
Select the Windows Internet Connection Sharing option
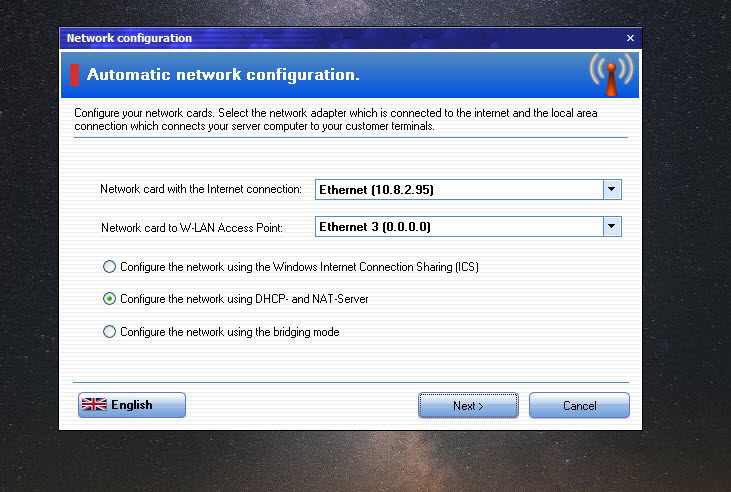[109, 267]
